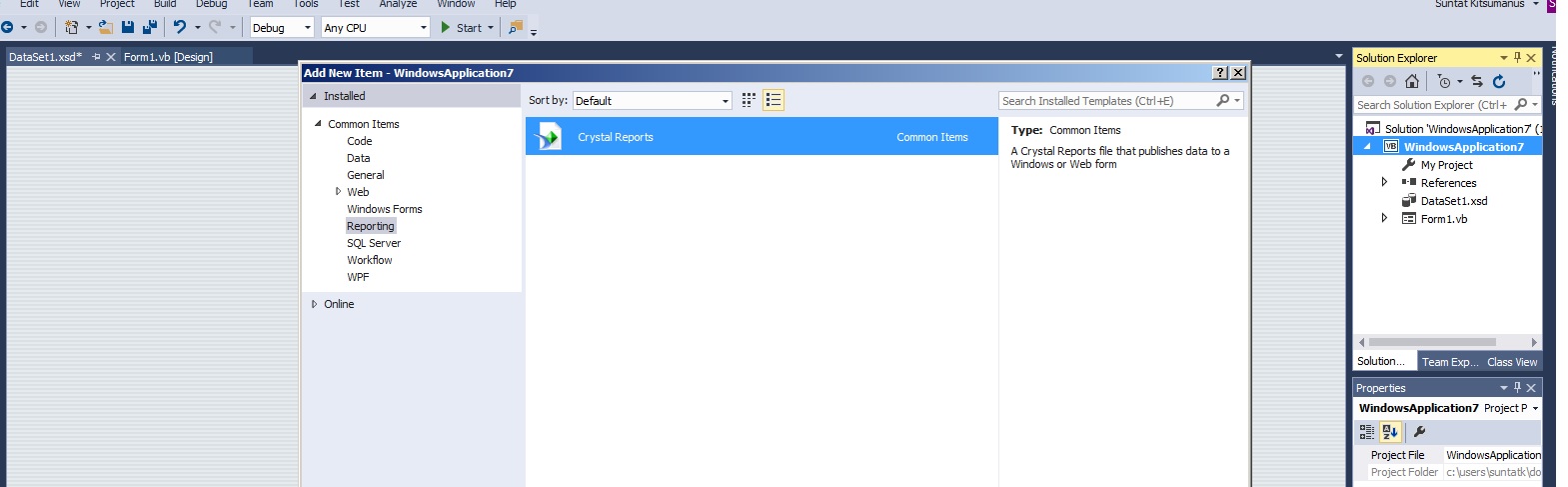Viewport: 1568px width, 487px height.
Task: Click the green Start debugging button
Action: click(x=461, y=28)
